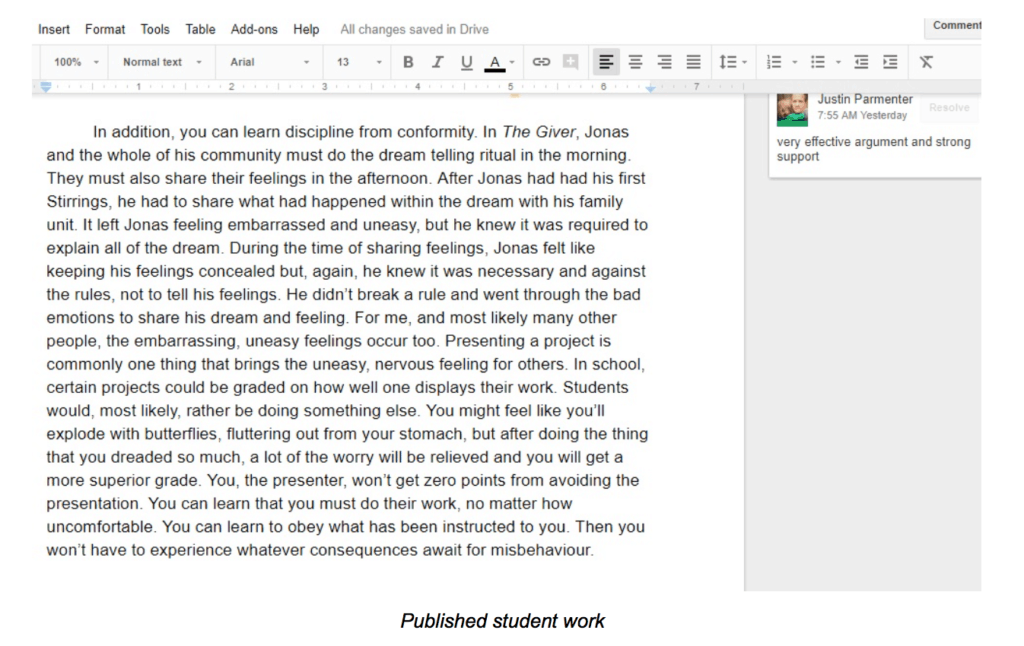Clear formatting with the Tx icon
This screenshot has height=646, width=1024.
click(x=926, y=62)
